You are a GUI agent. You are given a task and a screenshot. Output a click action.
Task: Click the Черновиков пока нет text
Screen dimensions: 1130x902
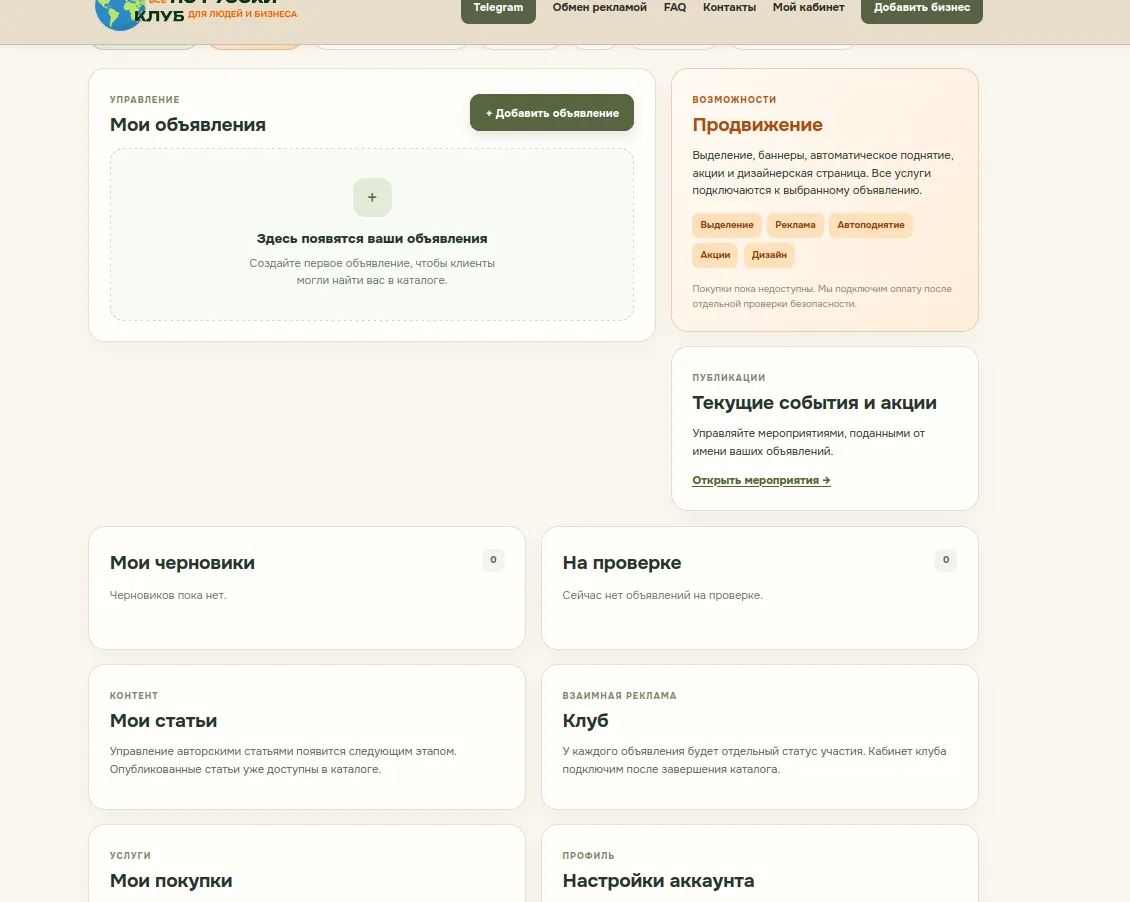168,595
